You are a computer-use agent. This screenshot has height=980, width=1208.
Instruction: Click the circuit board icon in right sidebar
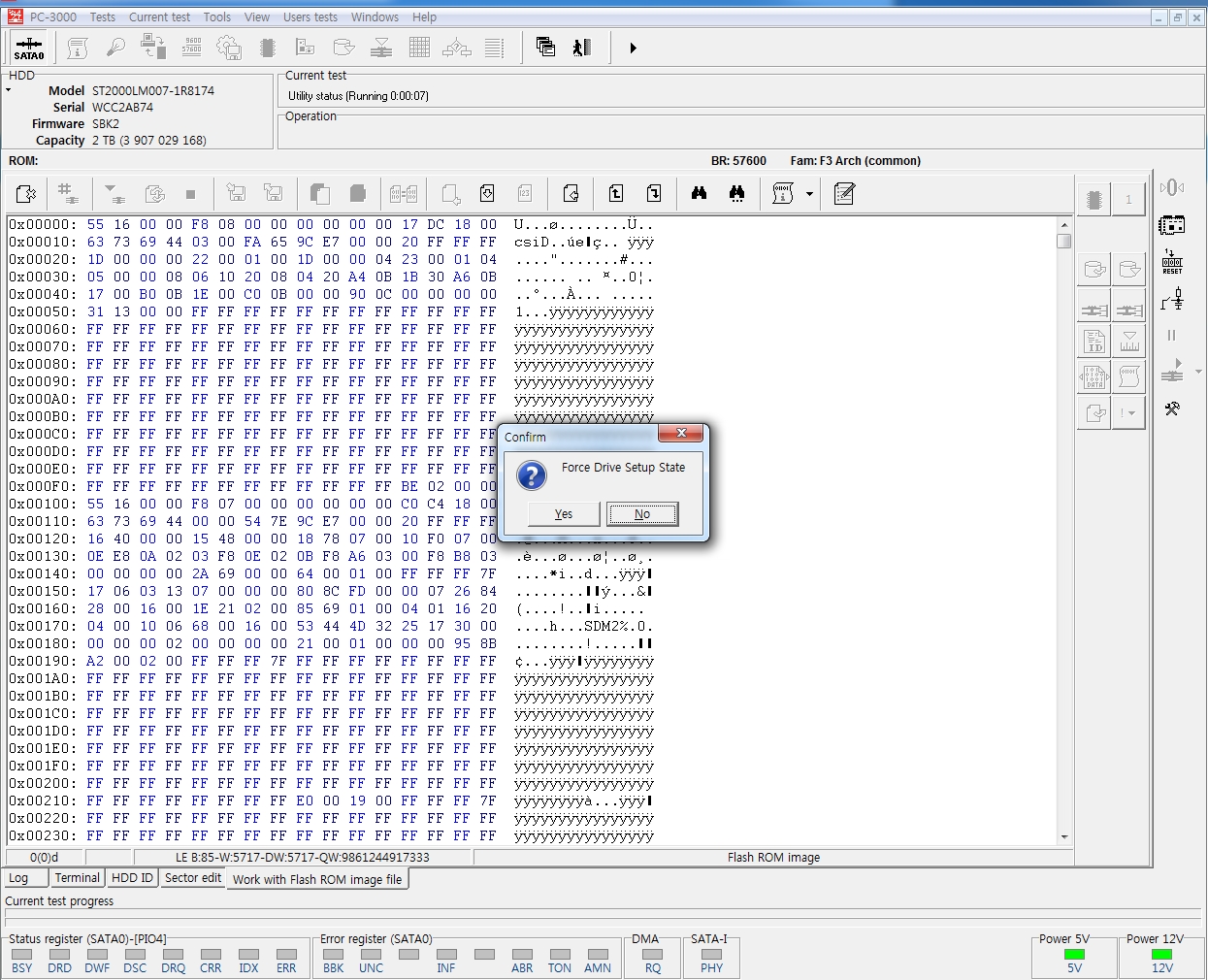coord(1172,225)
